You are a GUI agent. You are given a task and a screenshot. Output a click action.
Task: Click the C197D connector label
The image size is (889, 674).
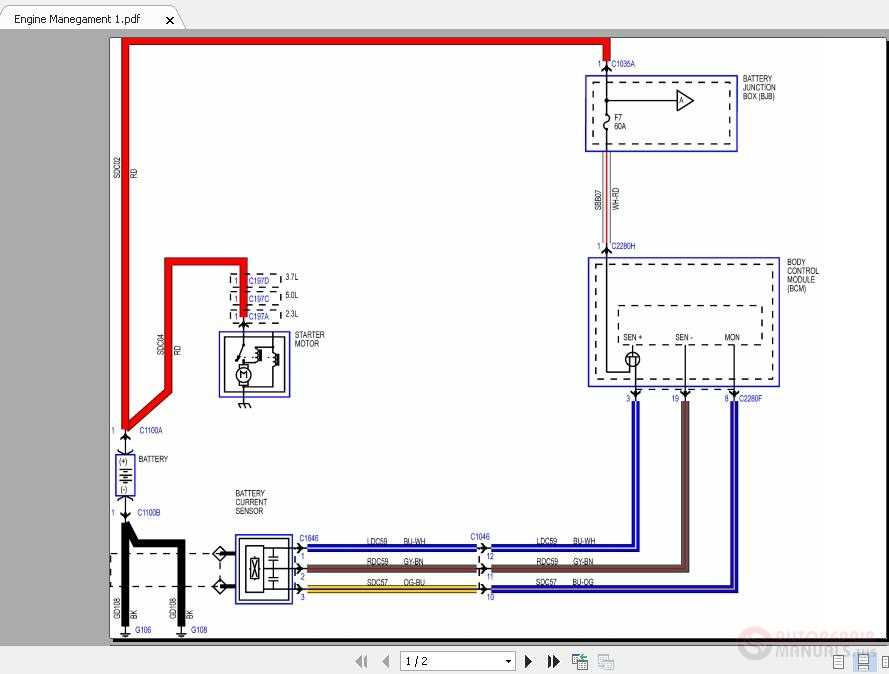pyautogui.click(x=259, y=281)
